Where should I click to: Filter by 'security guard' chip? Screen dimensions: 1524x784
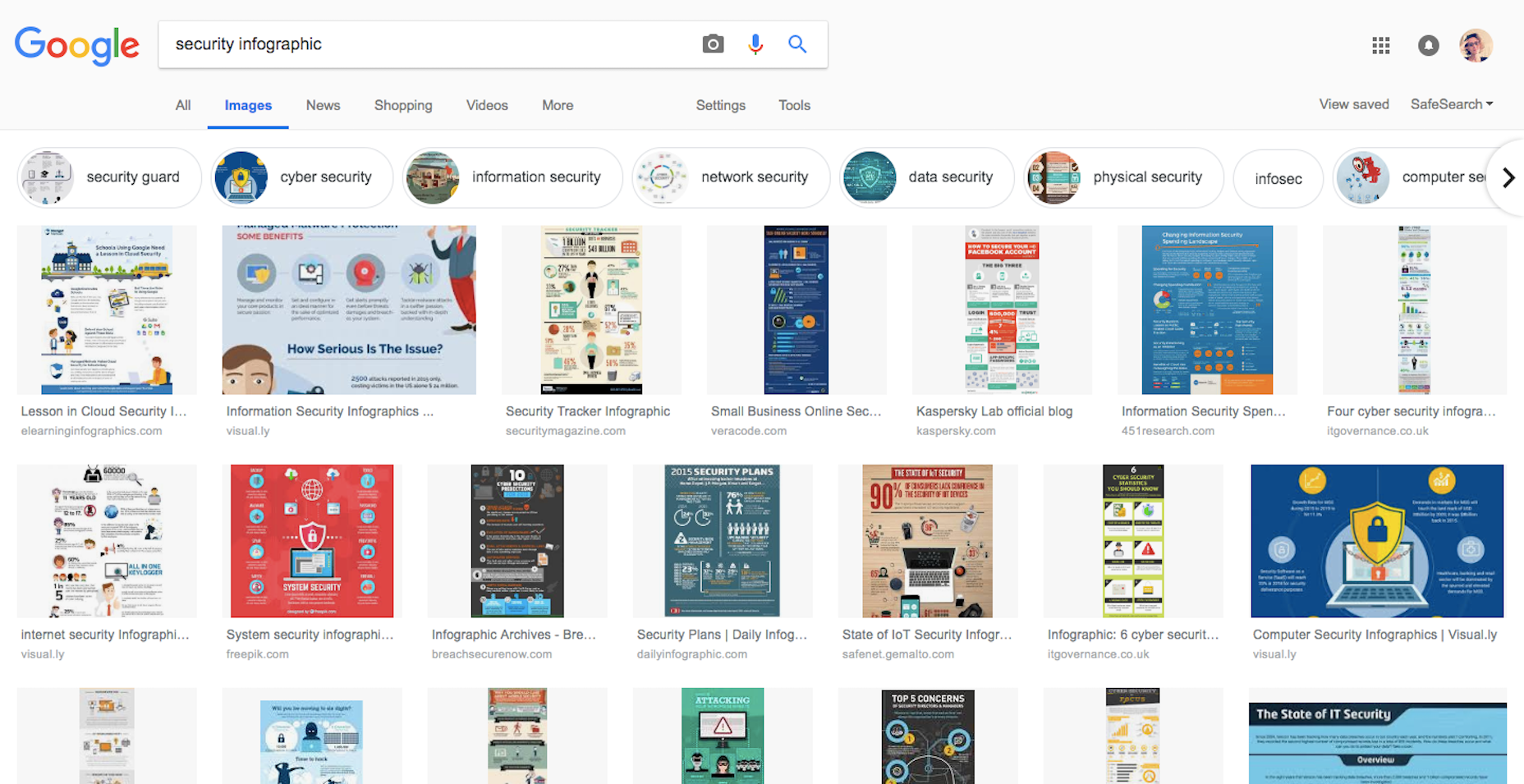[x=109, y=177]
